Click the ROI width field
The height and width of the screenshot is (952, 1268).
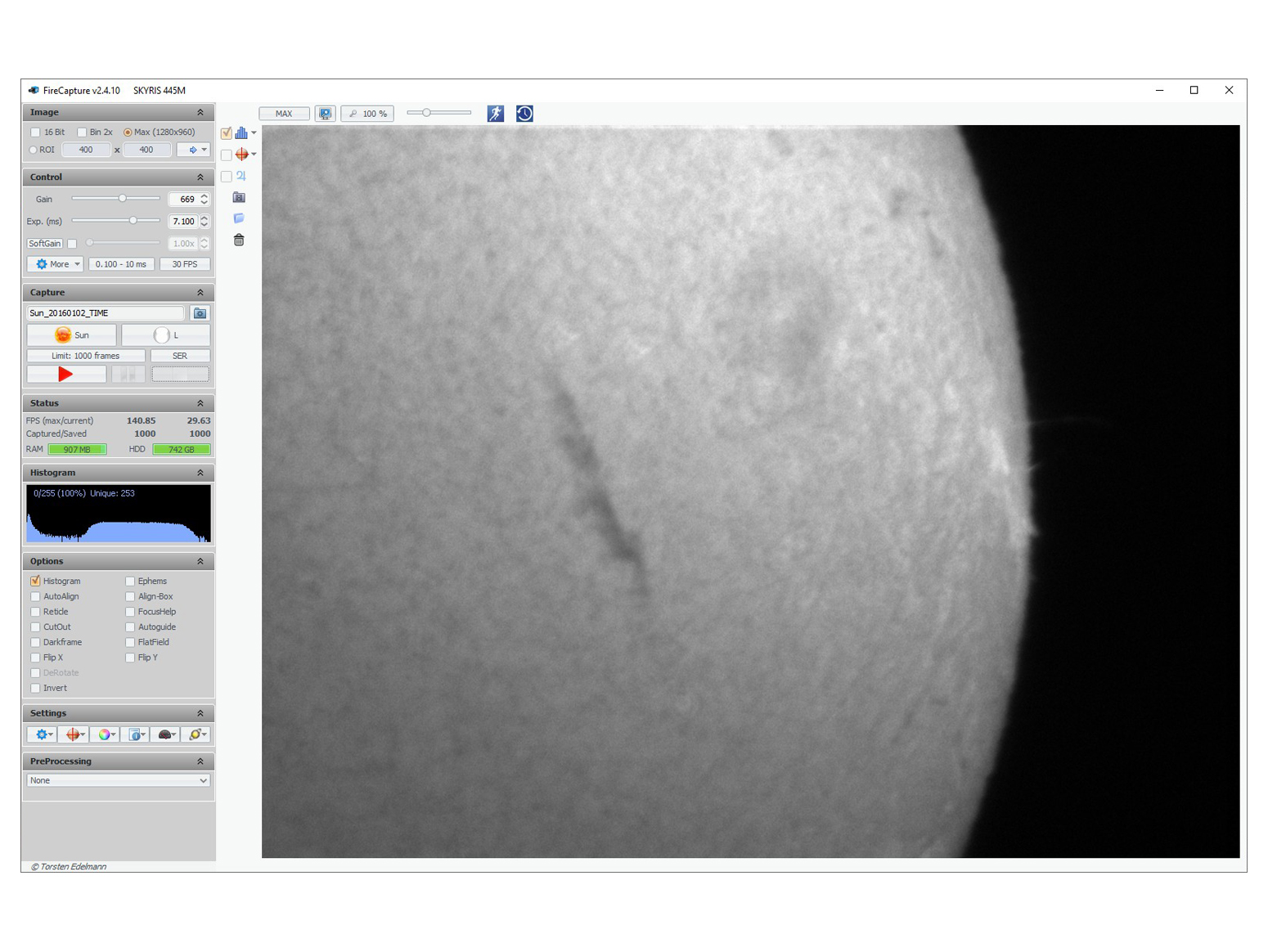[x=86, y=150]
